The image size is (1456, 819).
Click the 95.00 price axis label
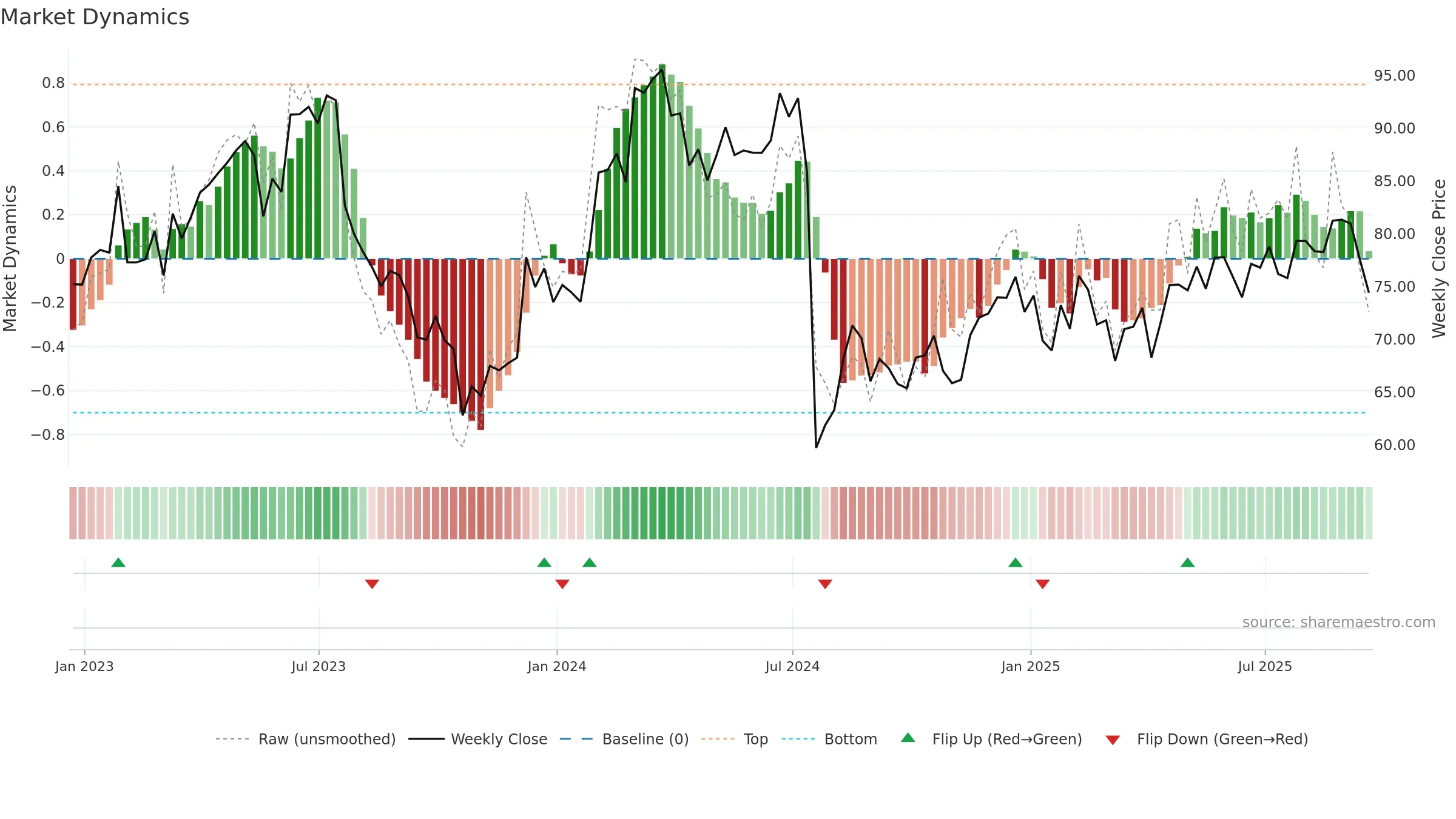[x=1395, y=76]
